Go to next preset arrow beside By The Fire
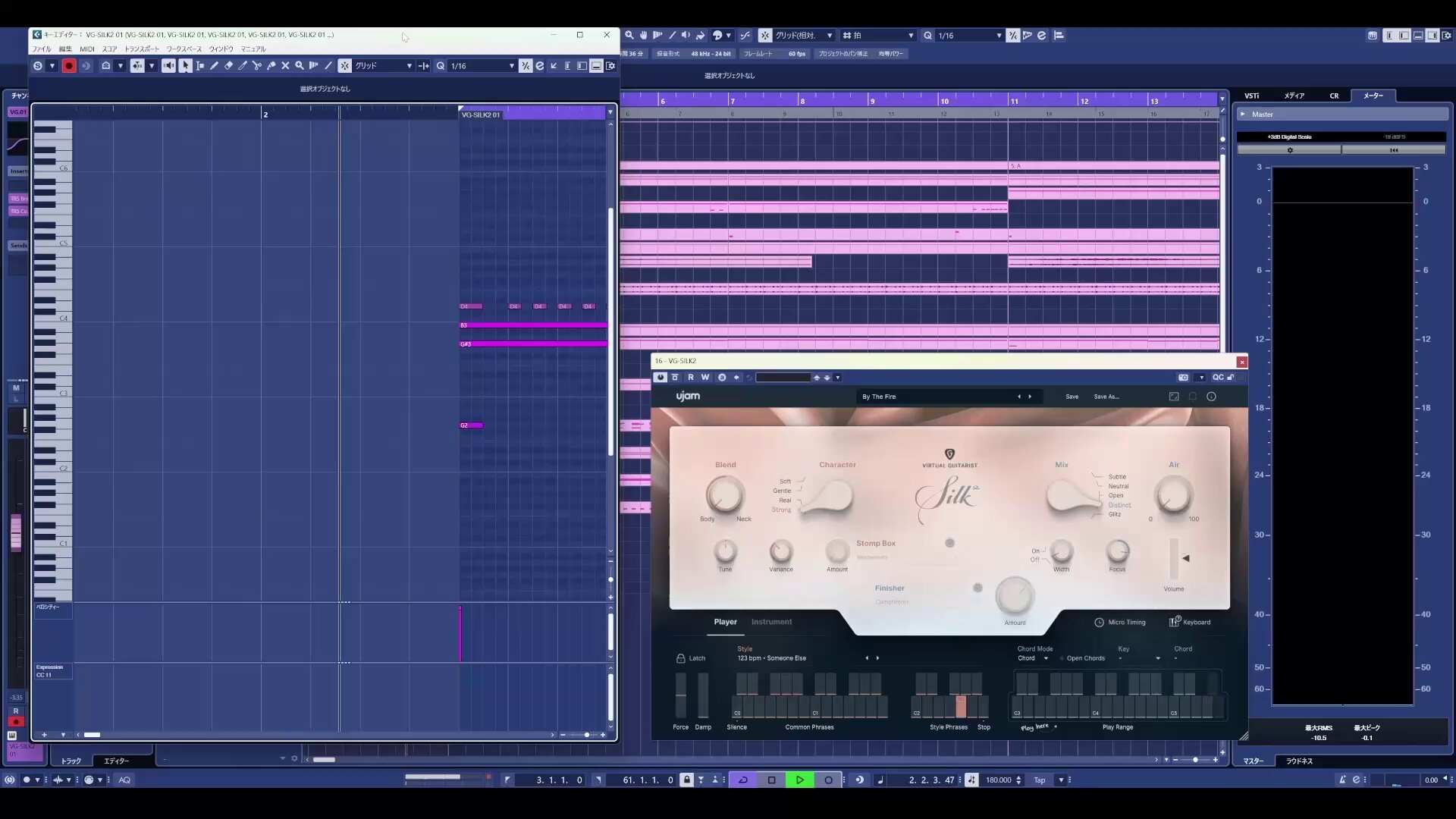Viewport: 1456px width, 819px height. 1030,397
